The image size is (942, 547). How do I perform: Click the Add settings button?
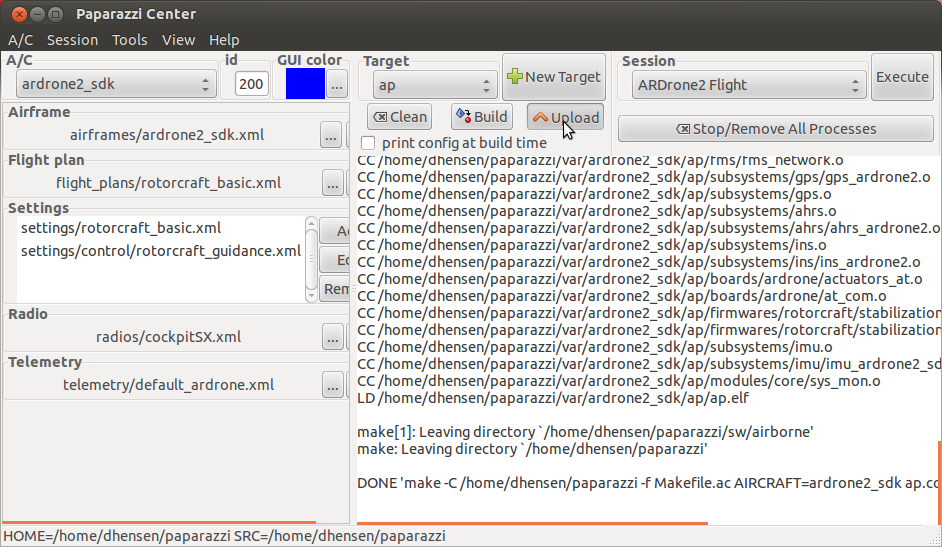(x=335, y=231)
